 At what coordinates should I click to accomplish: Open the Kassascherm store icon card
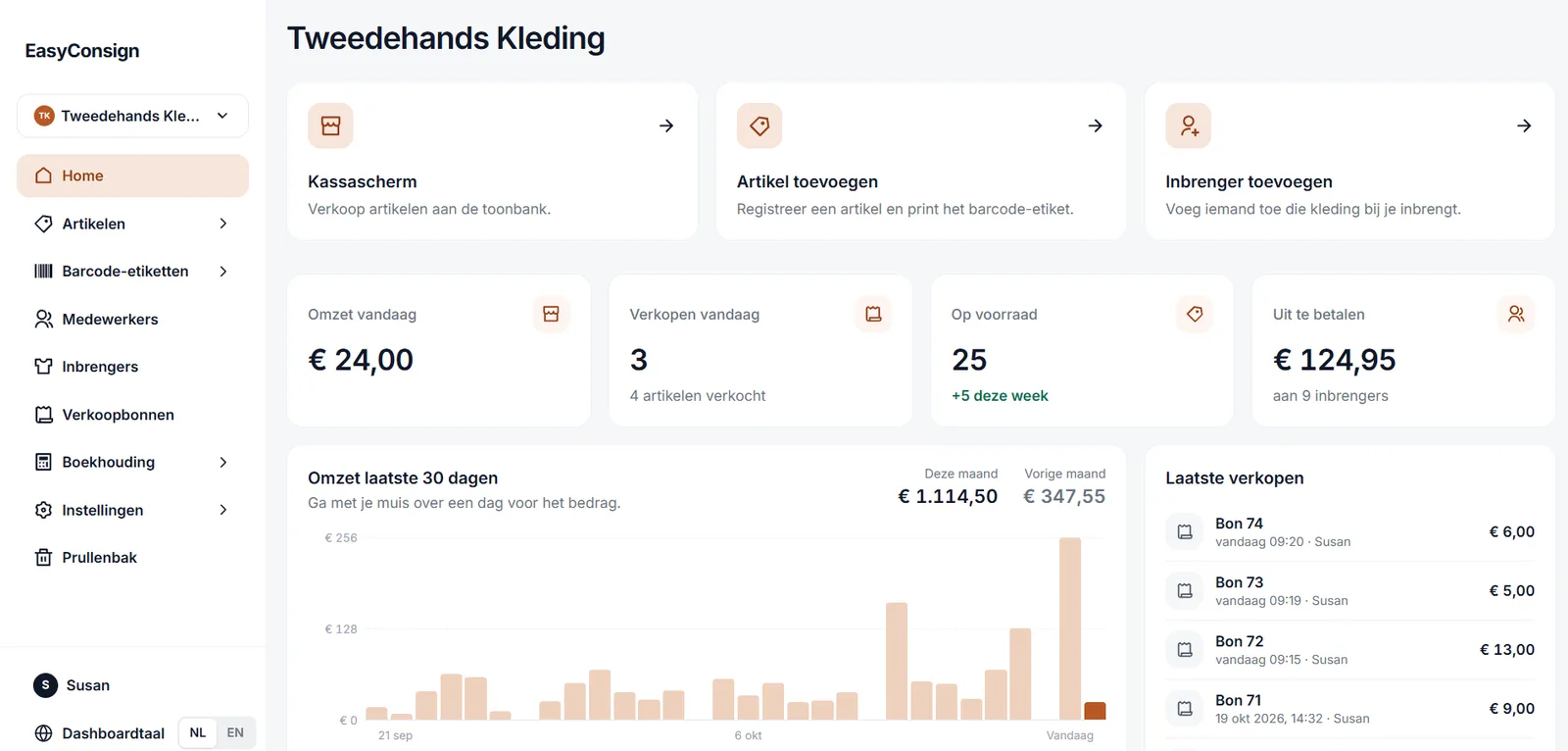click(x=330, y=125)
